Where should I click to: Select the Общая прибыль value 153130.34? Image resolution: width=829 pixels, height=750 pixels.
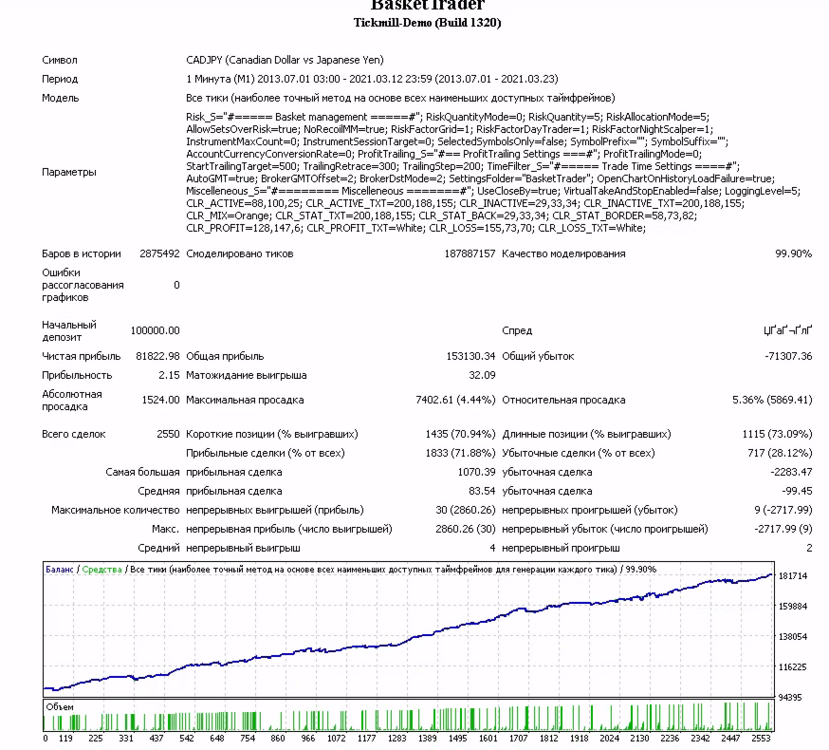coord(471,356)
